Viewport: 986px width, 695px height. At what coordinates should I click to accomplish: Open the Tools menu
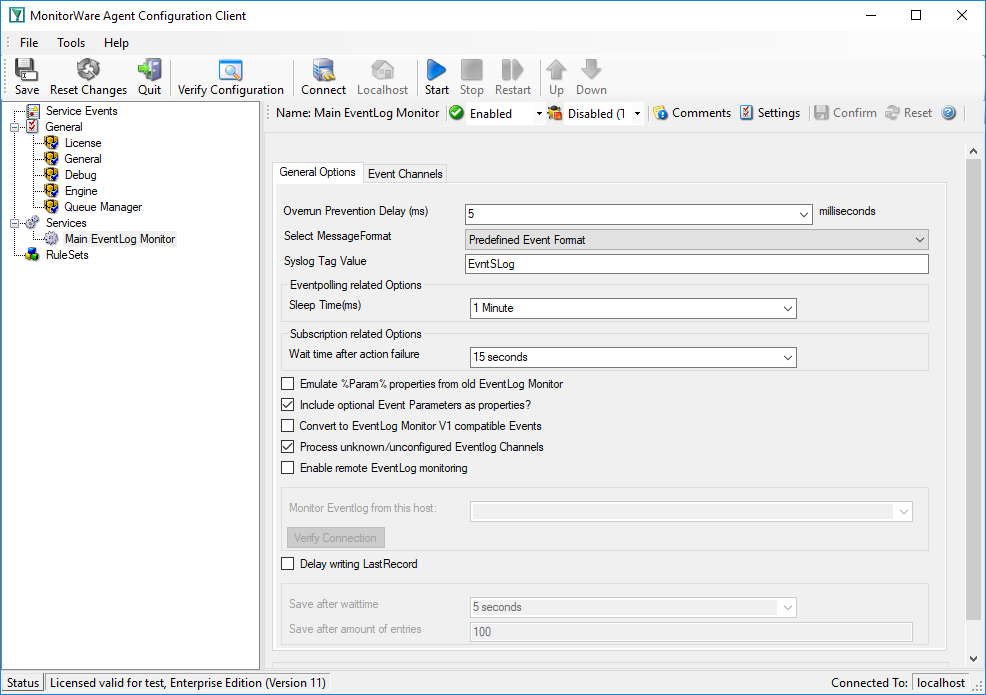tap(71, 43)
